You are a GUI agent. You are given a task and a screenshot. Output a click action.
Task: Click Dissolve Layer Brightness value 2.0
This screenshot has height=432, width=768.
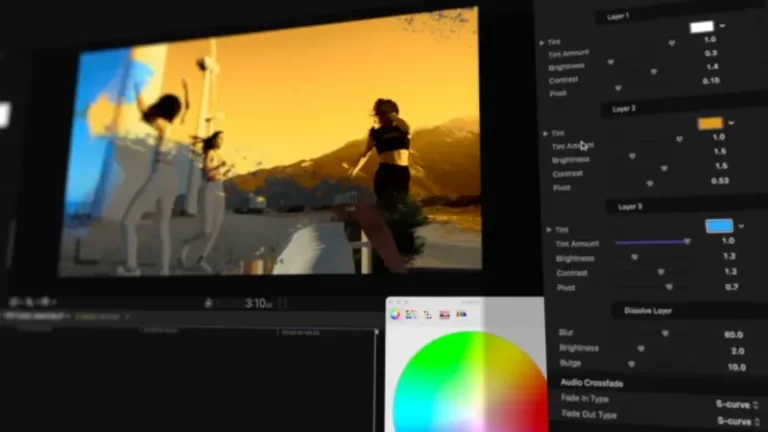(738, 351)
